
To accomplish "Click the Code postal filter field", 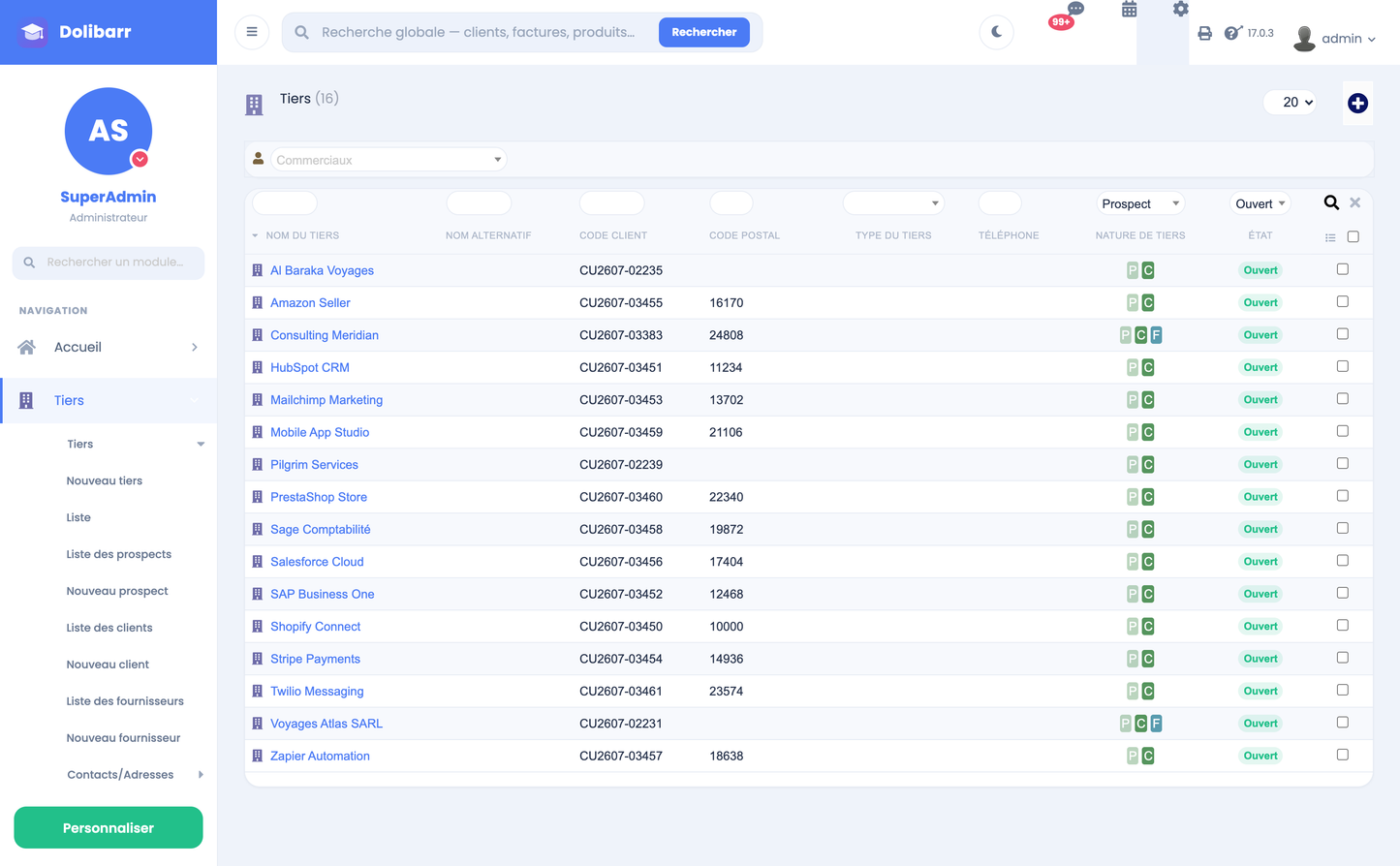I will click(x=731, y=202).
